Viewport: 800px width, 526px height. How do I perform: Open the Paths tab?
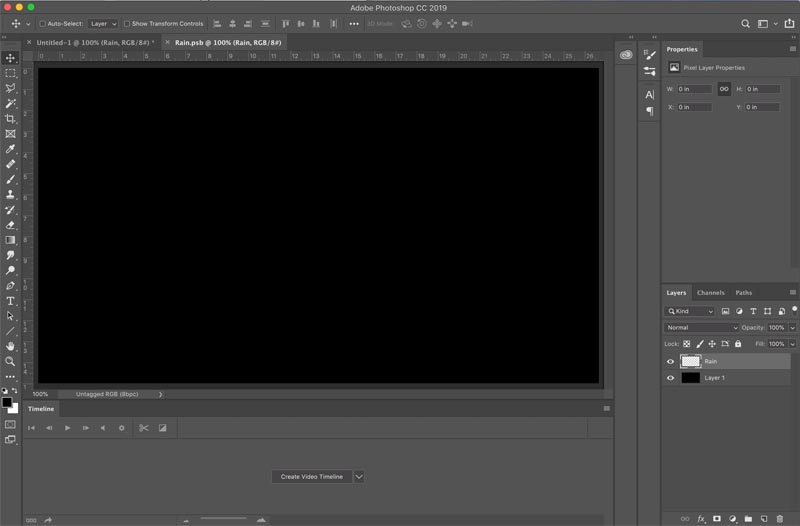point(743,293)
